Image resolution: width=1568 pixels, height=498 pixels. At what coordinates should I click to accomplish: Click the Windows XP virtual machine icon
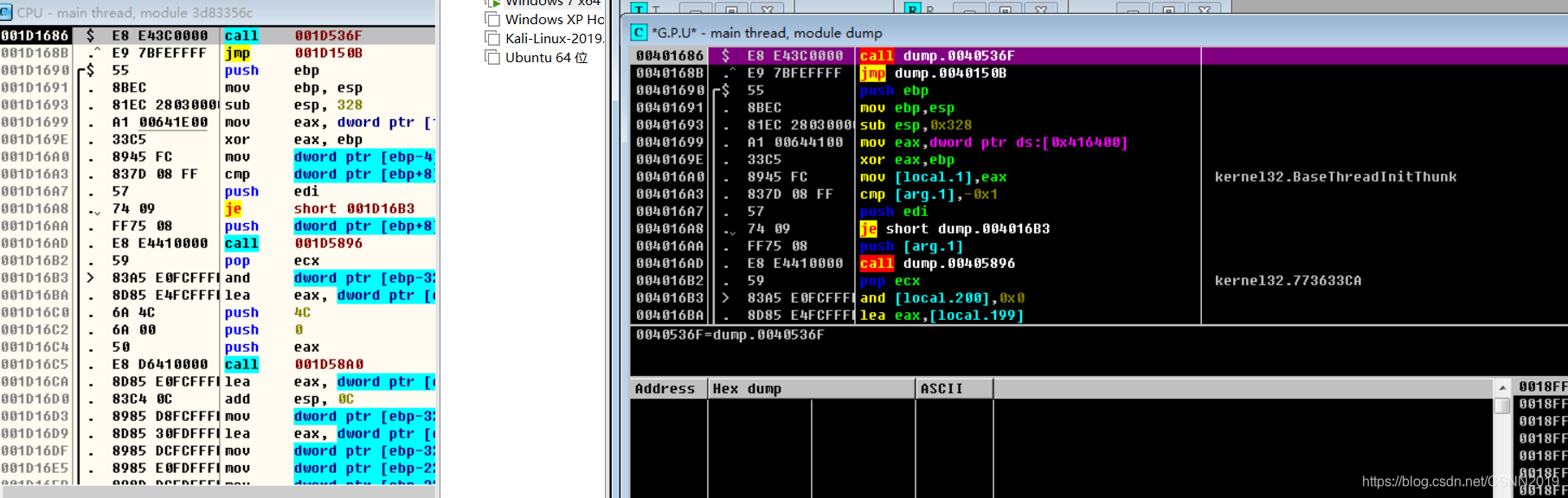[492, 20]
